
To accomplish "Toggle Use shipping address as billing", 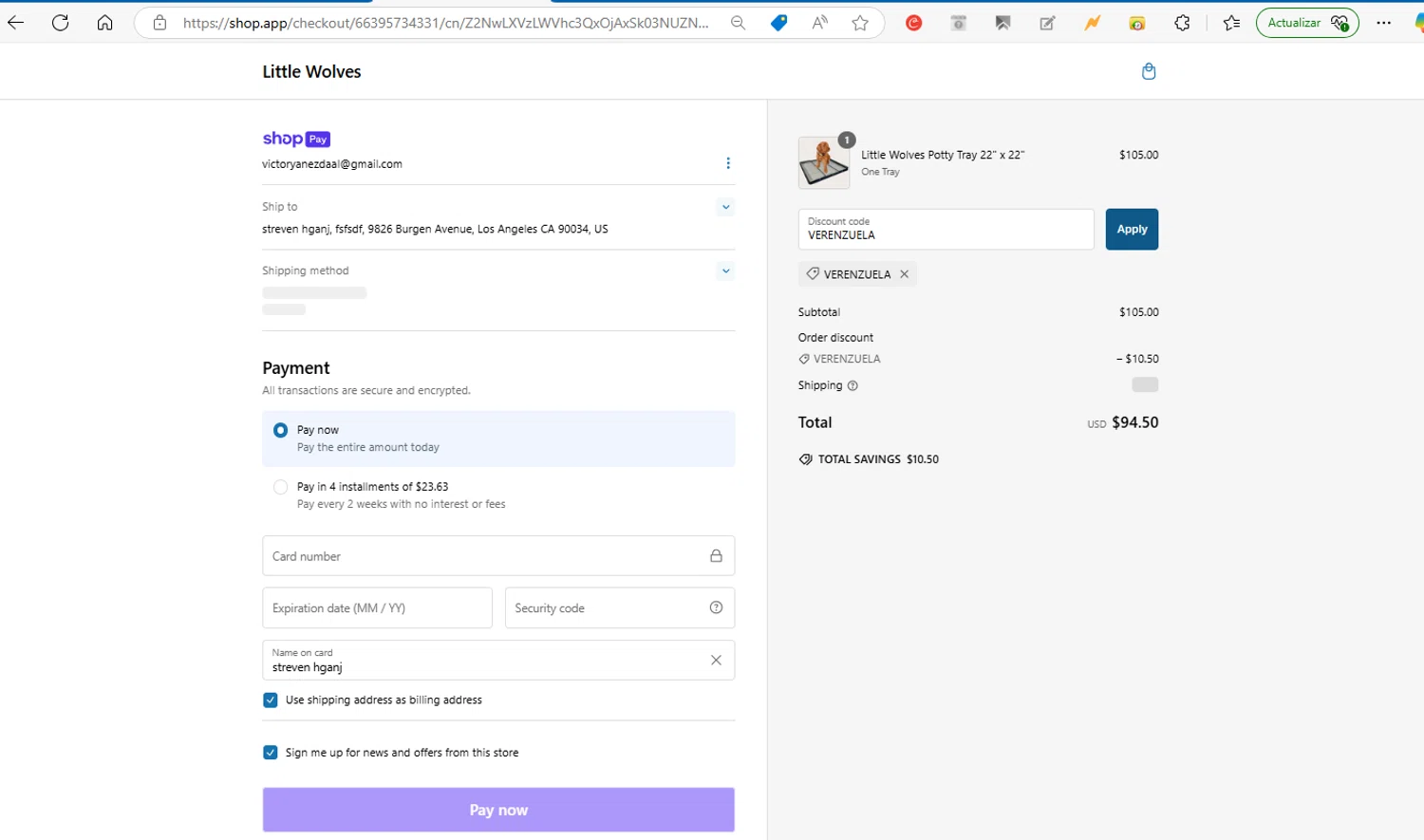I will pyautogui.click(x=271, y=700).
